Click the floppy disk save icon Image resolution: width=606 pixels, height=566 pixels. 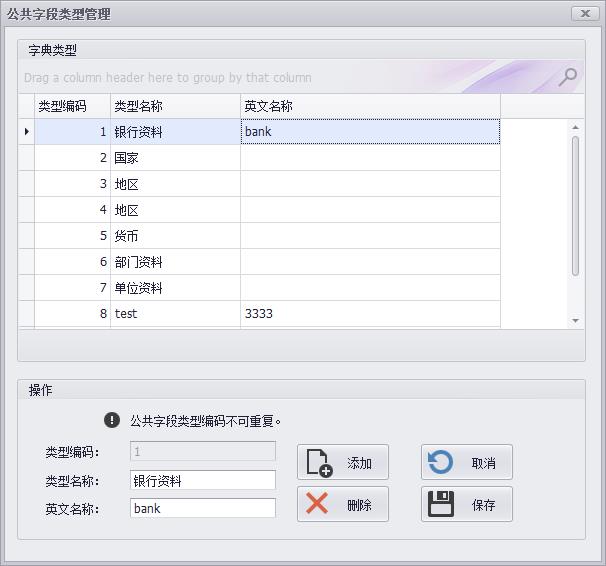pos(441,504)
